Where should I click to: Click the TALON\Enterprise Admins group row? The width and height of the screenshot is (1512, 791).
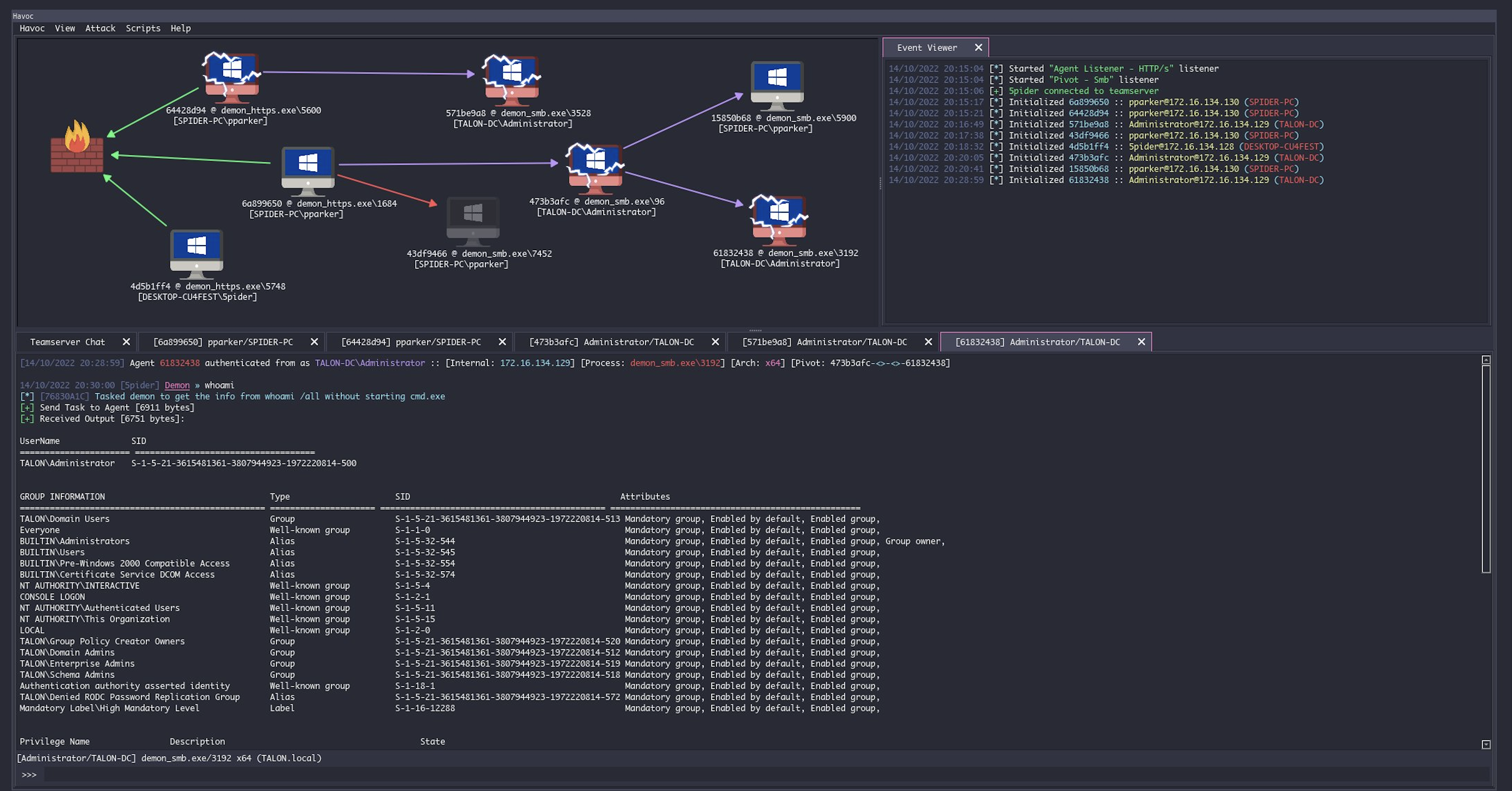tap(450, 663)
